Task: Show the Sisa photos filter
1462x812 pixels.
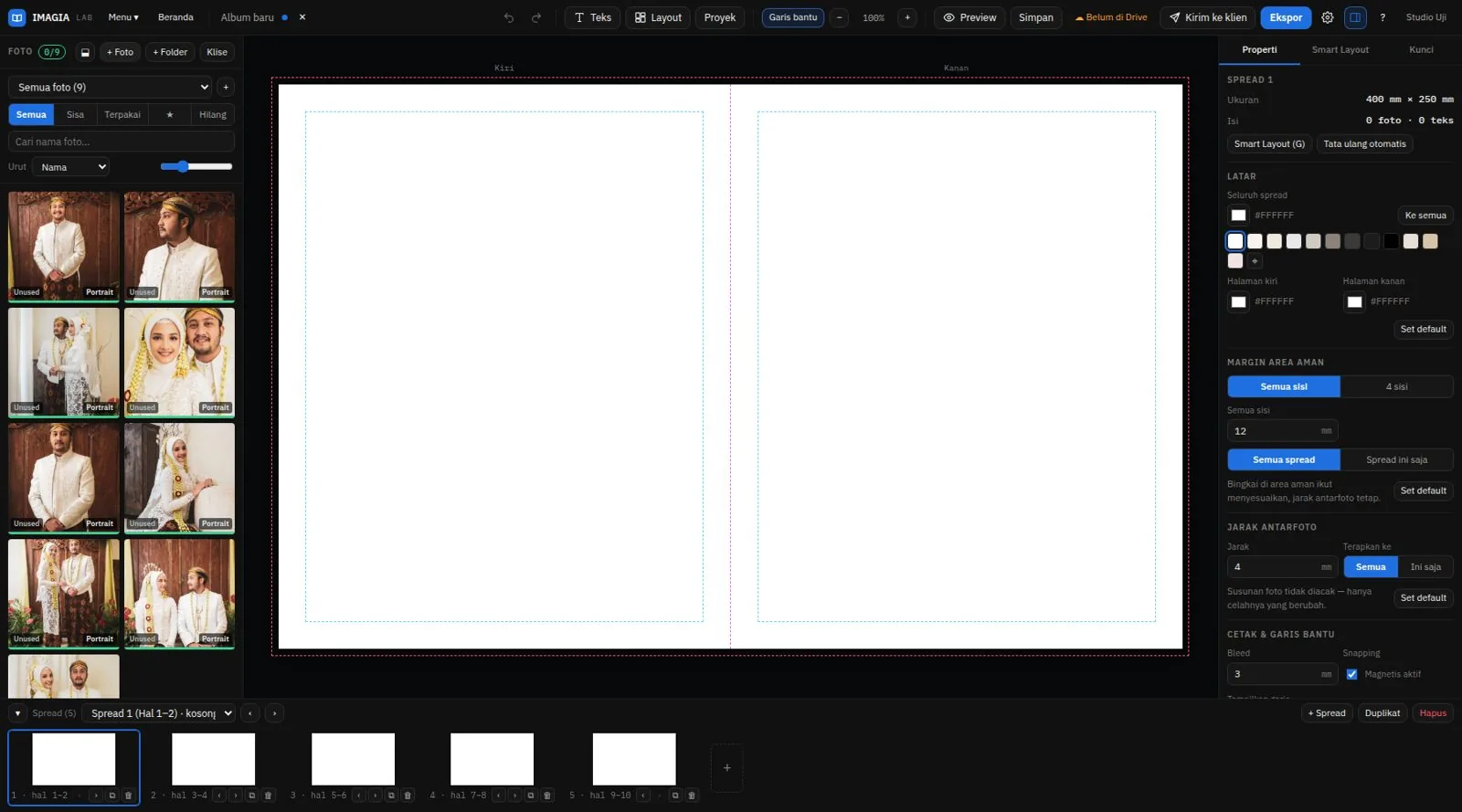Action: tap(75, 114)
